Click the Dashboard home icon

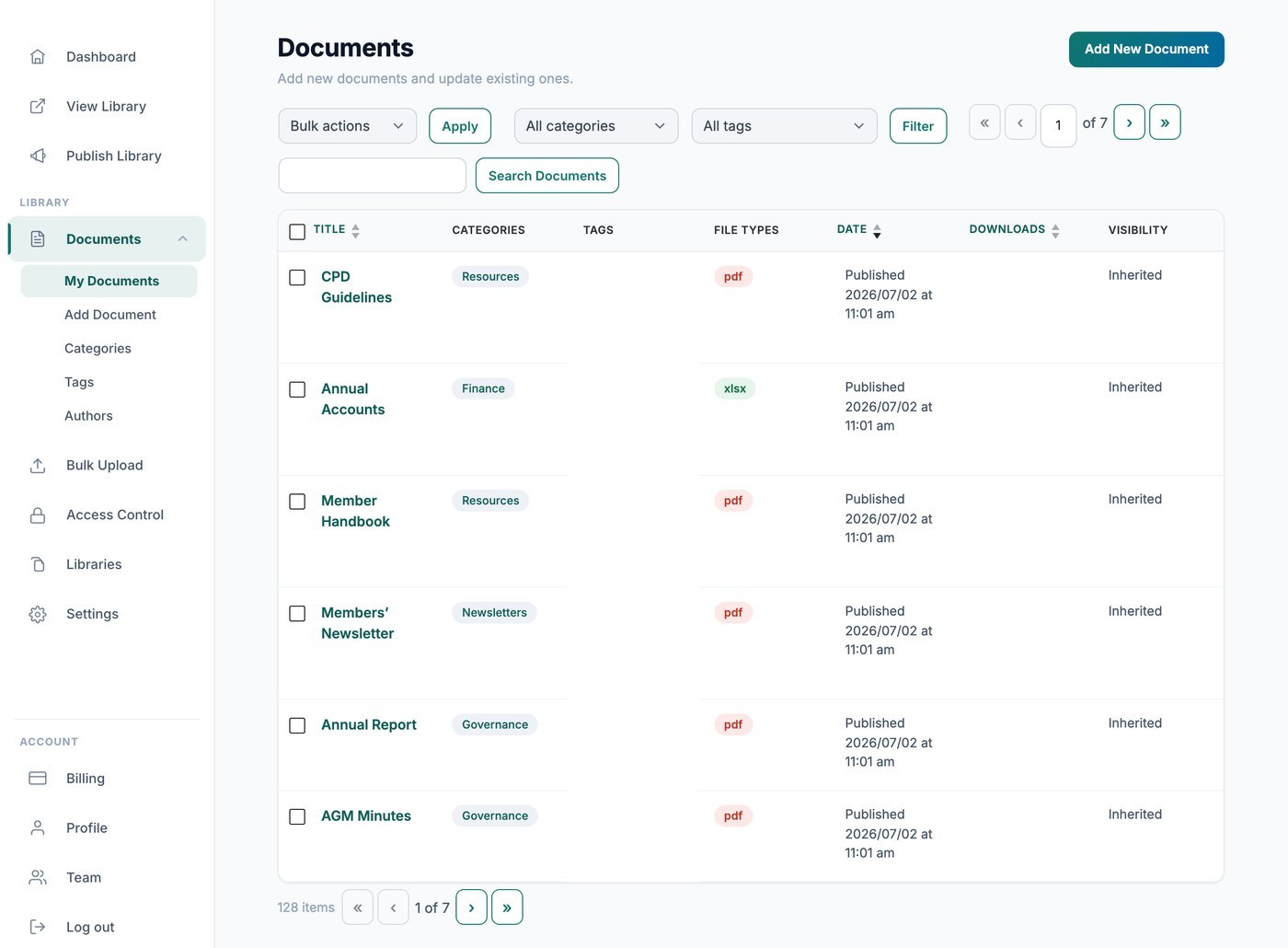pos(38,57)
